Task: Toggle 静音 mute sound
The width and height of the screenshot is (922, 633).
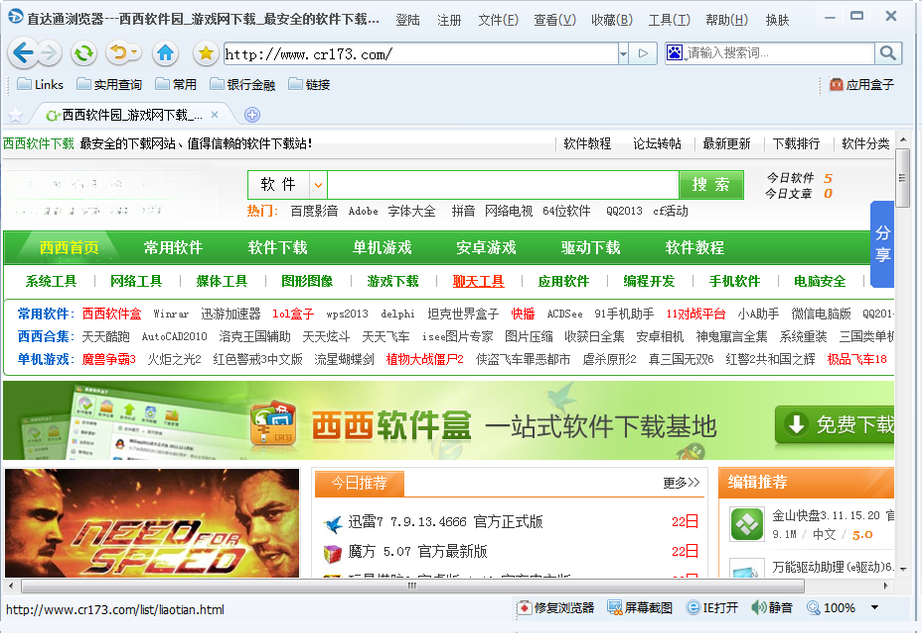Action: [x=772, y=608]
